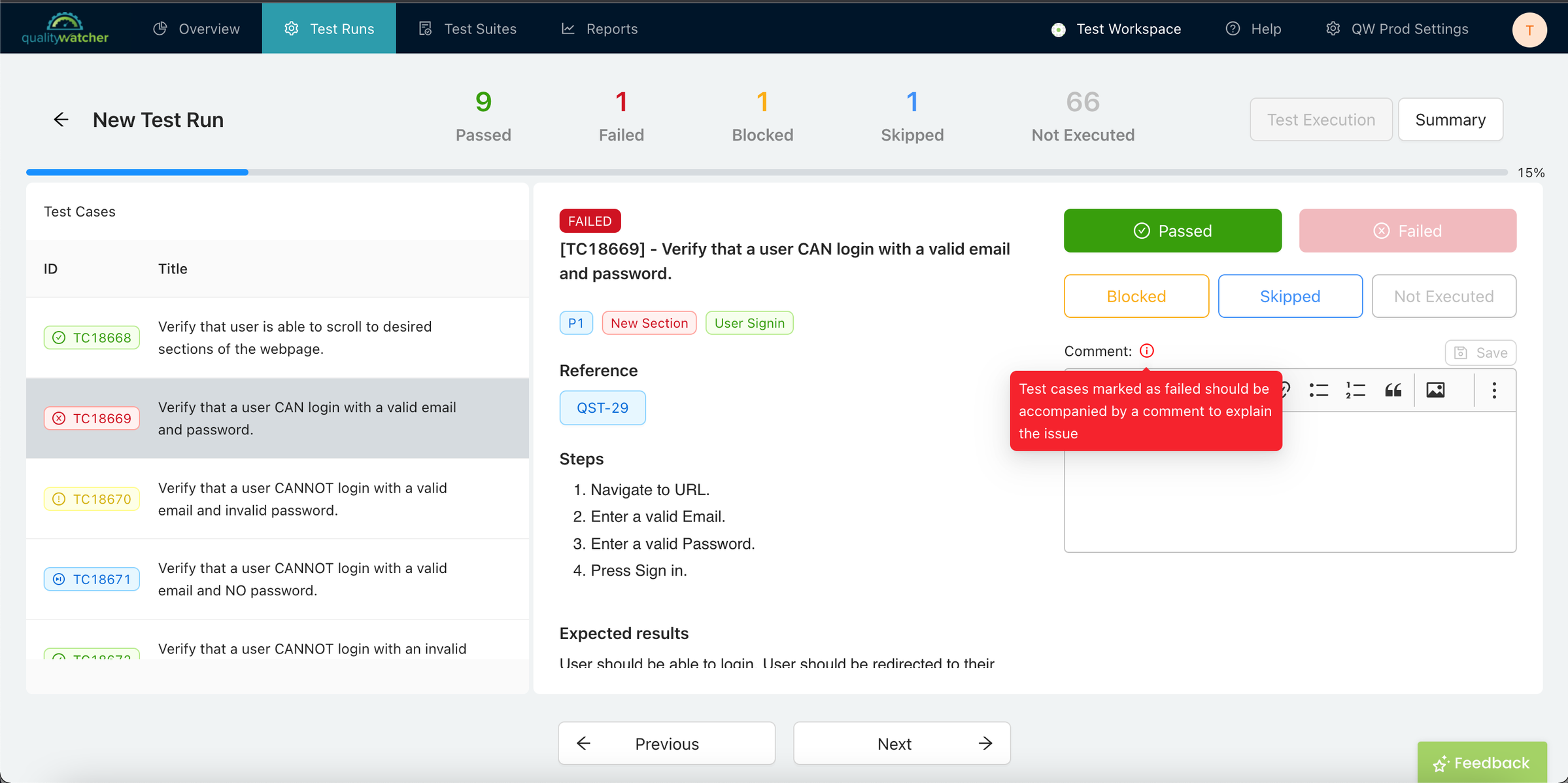Click the Skipped count 1

click(x=912, y=102)
